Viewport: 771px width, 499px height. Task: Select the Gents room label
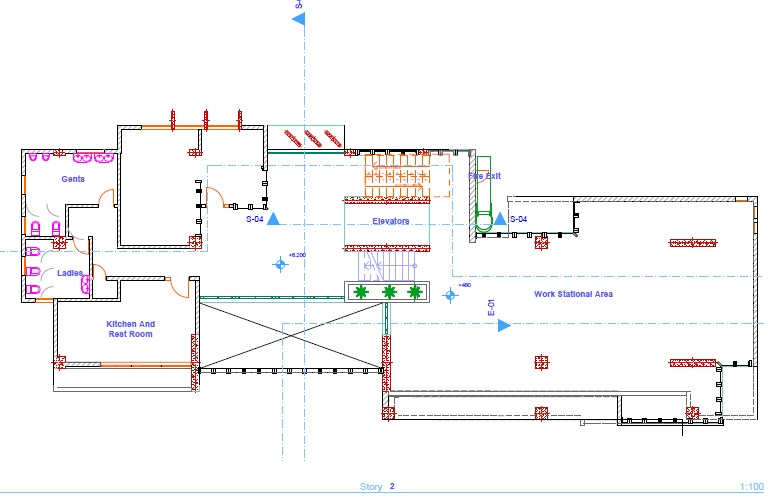[x=71, y=179]
